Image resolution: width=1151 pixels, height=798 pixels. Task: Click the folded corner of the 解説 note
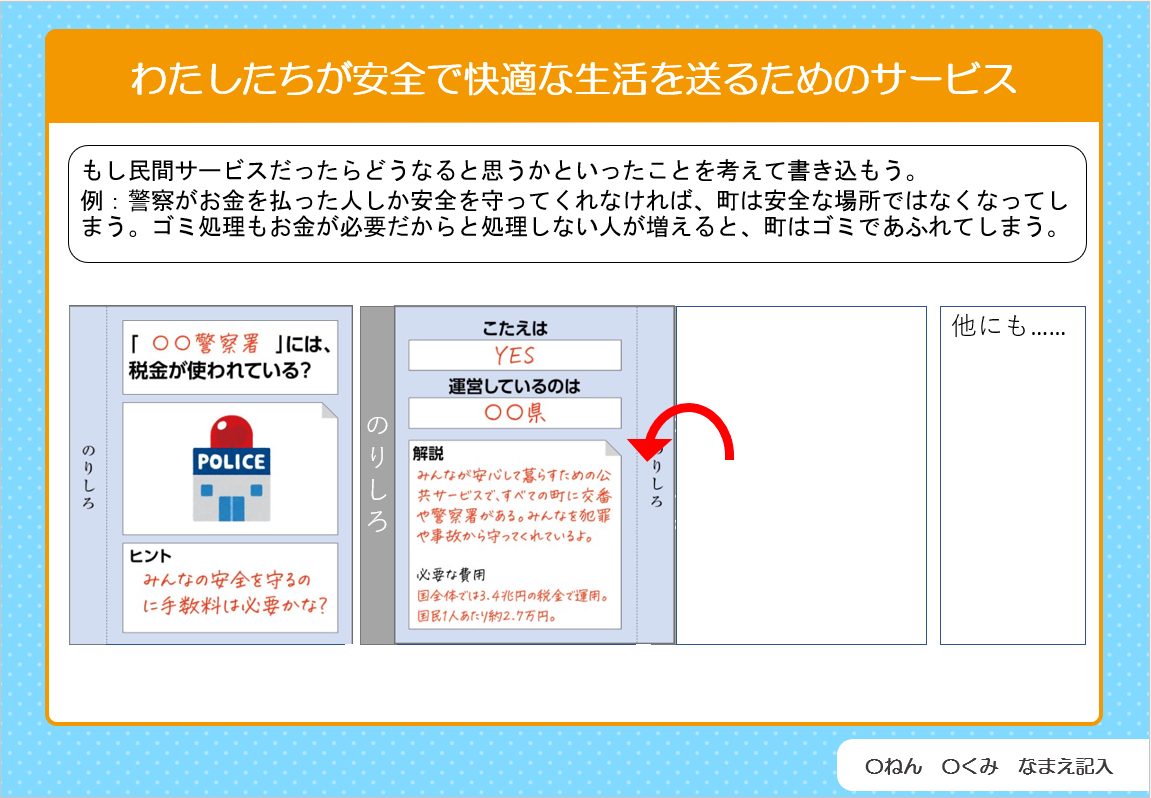[612, 448]
